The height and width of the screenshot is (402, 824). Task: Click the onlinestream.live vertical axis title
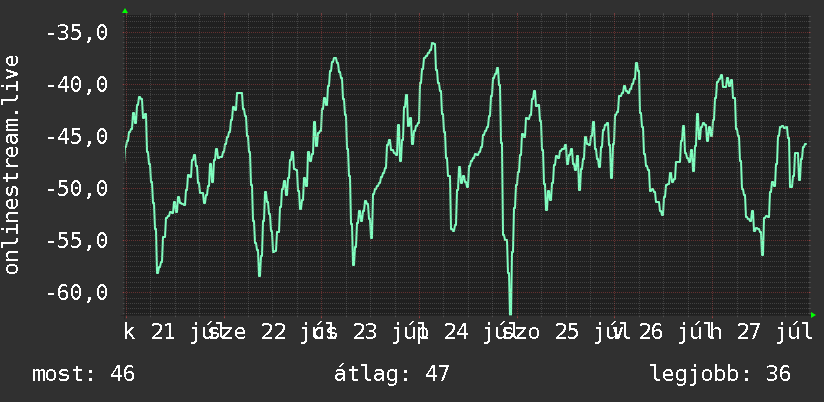coord(11,164)
